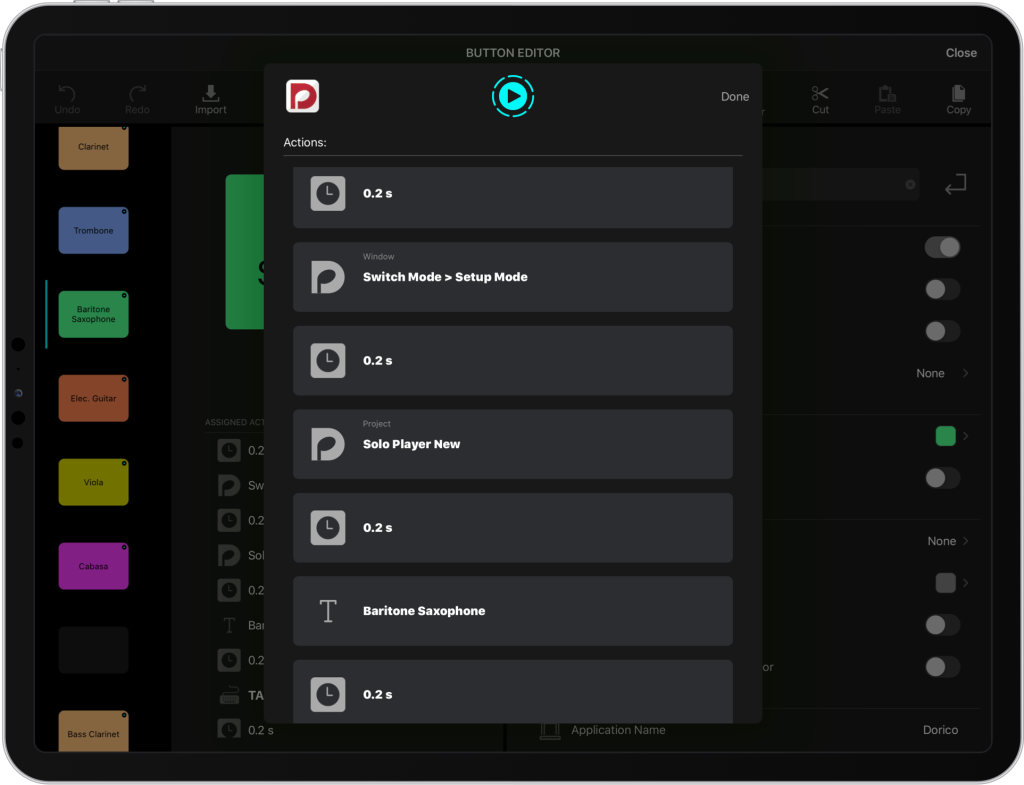Click the Undo icon in the toolbar
Viewport: 1024px width, 785px height.
coord(67,94)
